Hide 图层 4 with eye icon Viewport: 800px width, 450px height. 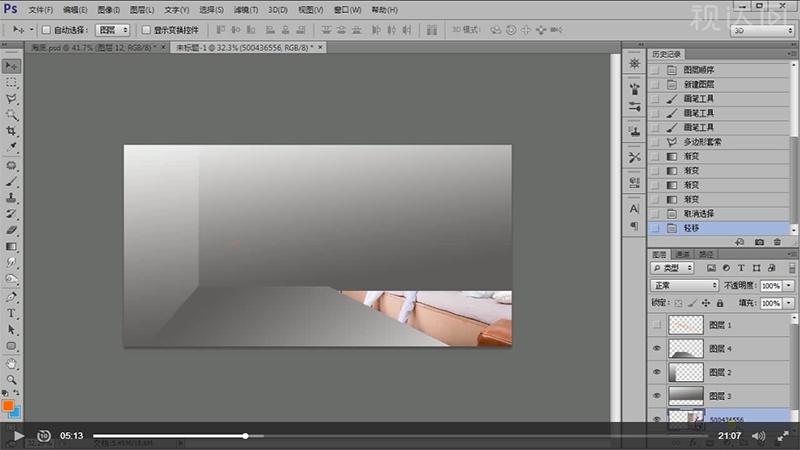[657, 348]
